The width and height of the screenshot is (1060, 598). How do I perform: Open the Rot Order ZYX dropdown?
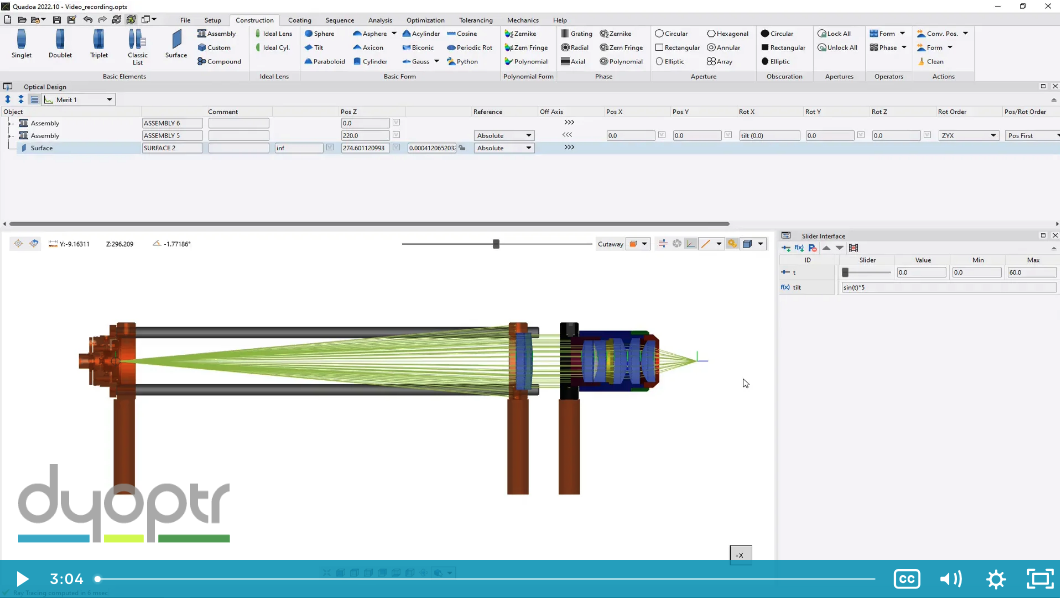pos(969,135)
